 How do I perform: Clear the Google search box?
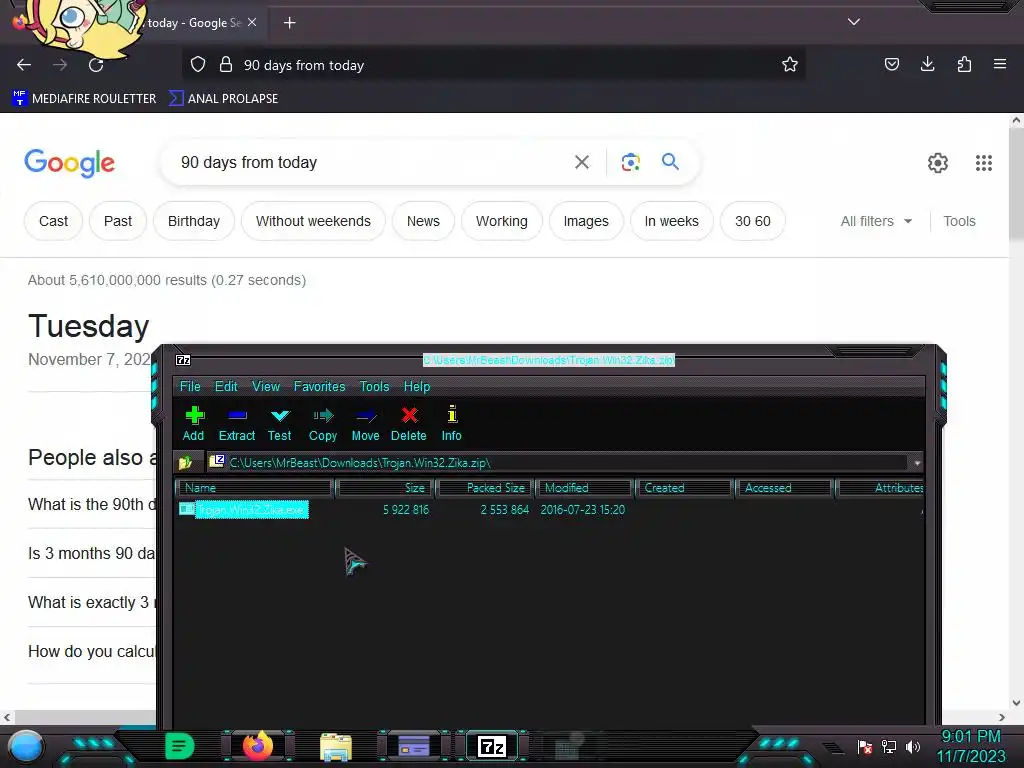[x=581, y=162]
